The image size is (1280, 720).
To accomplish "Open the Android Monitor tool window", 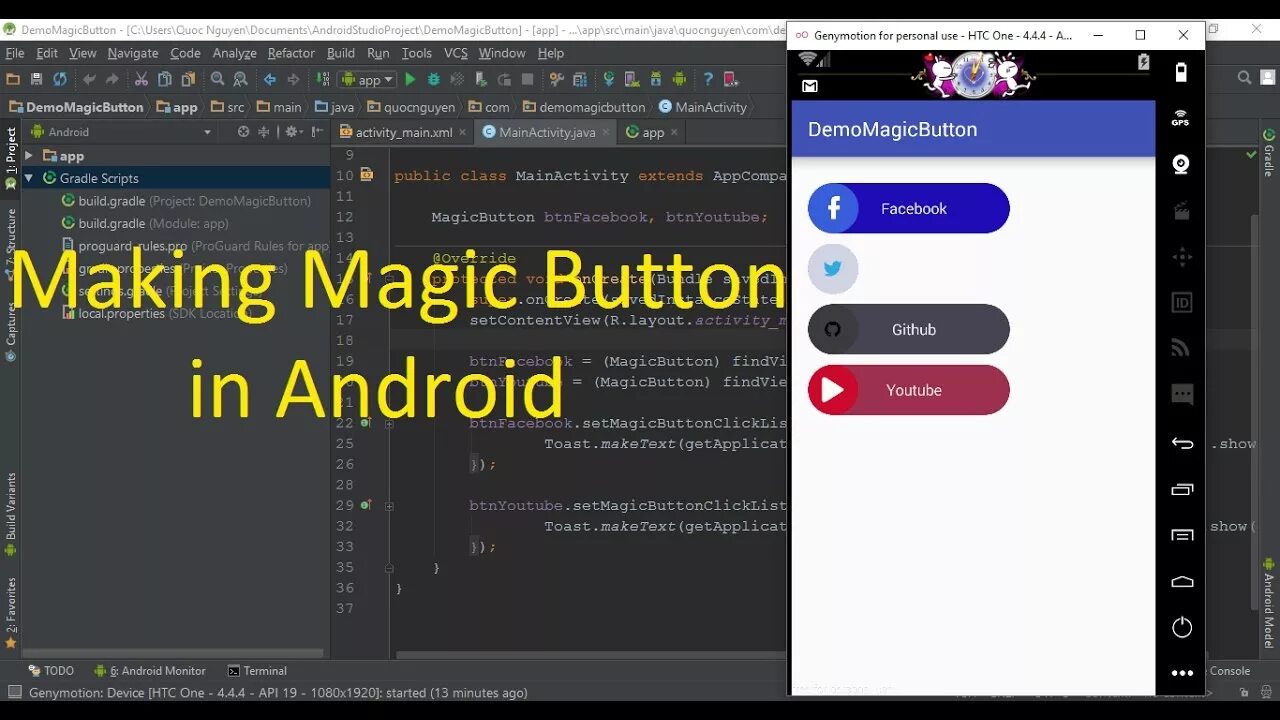I will (150, 671).
